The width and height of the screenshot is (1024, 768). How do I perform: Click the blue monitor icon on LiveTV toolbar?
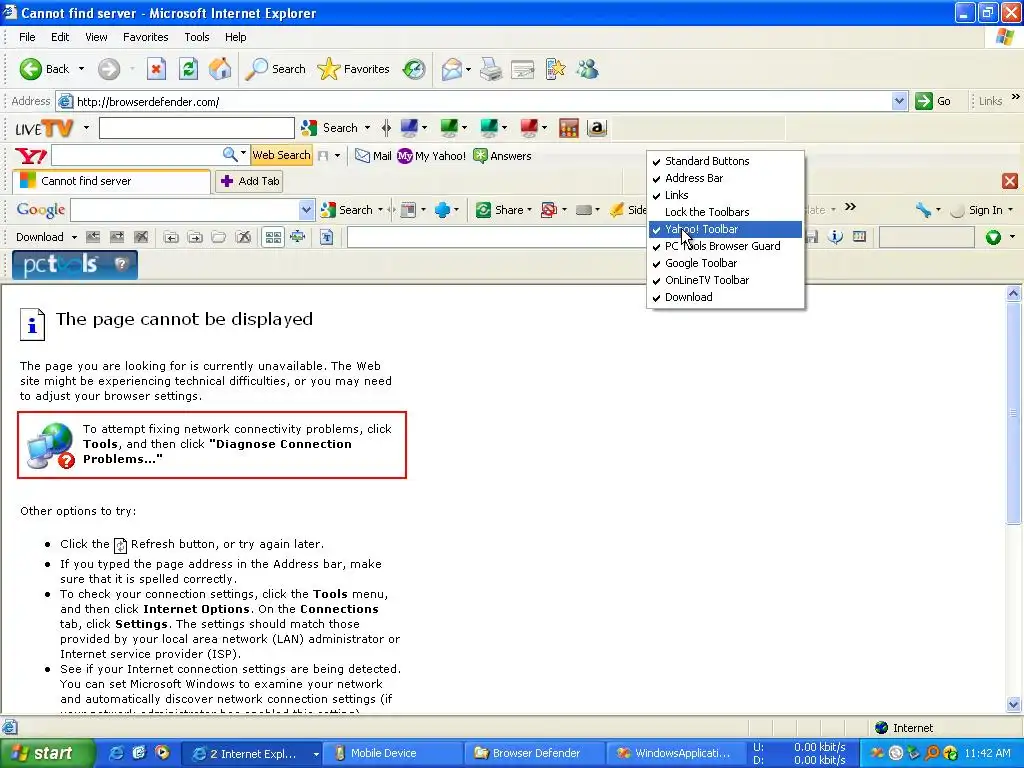[409, 128]
